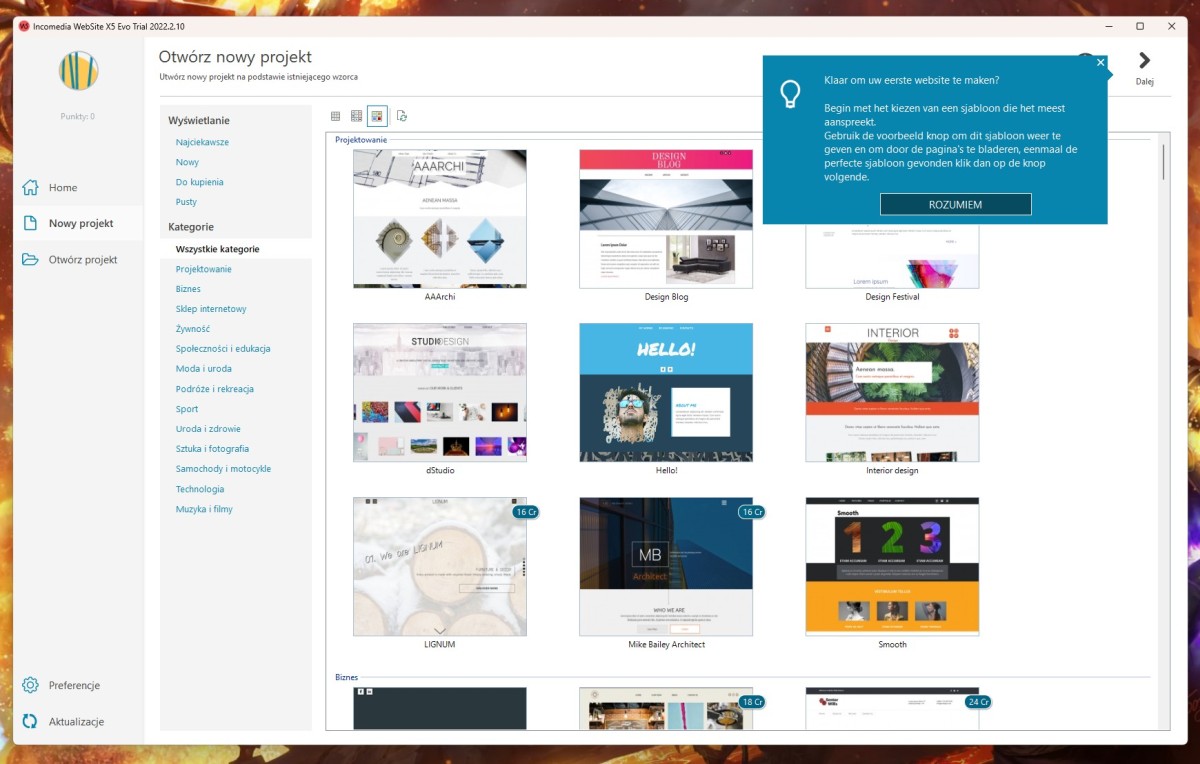Select the Hello! template thumbnail
This screenshot has width=1200, height=764.
point(666,392)
